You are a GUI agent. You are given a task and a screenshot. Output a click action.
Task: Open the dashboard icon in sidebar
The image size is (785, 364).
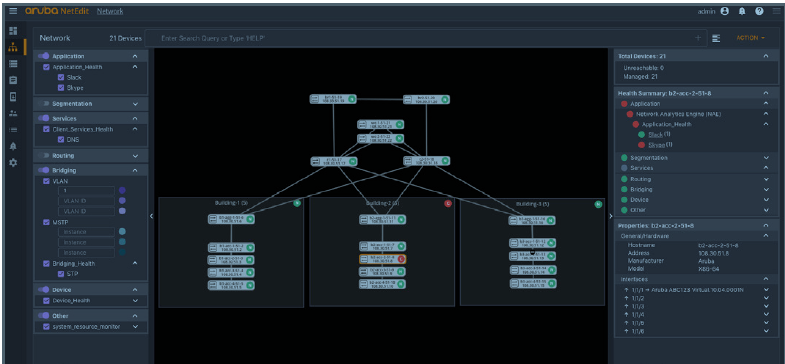tap(14, 31)
